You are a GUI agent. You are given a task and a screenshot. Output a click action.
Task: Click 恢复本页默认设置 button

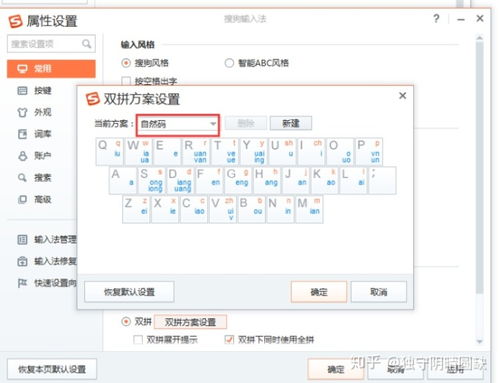coord(52,369)
